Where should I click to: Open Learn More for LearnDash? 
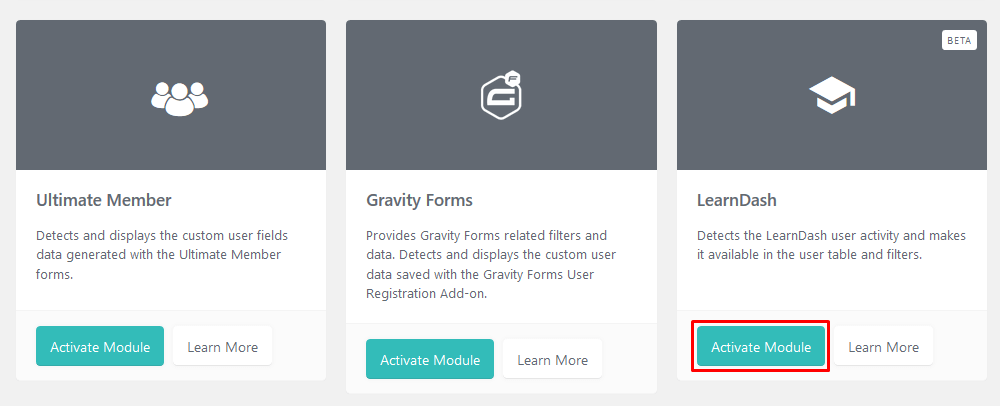(883, 347)
